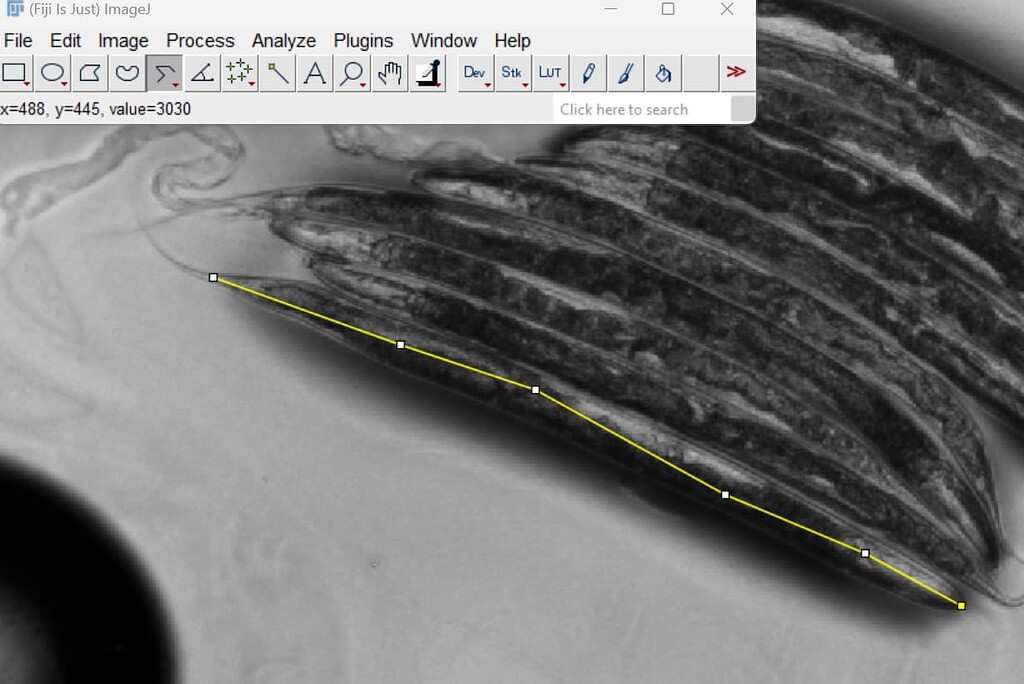Grab the Hand scrolling tool

[388, 72]
